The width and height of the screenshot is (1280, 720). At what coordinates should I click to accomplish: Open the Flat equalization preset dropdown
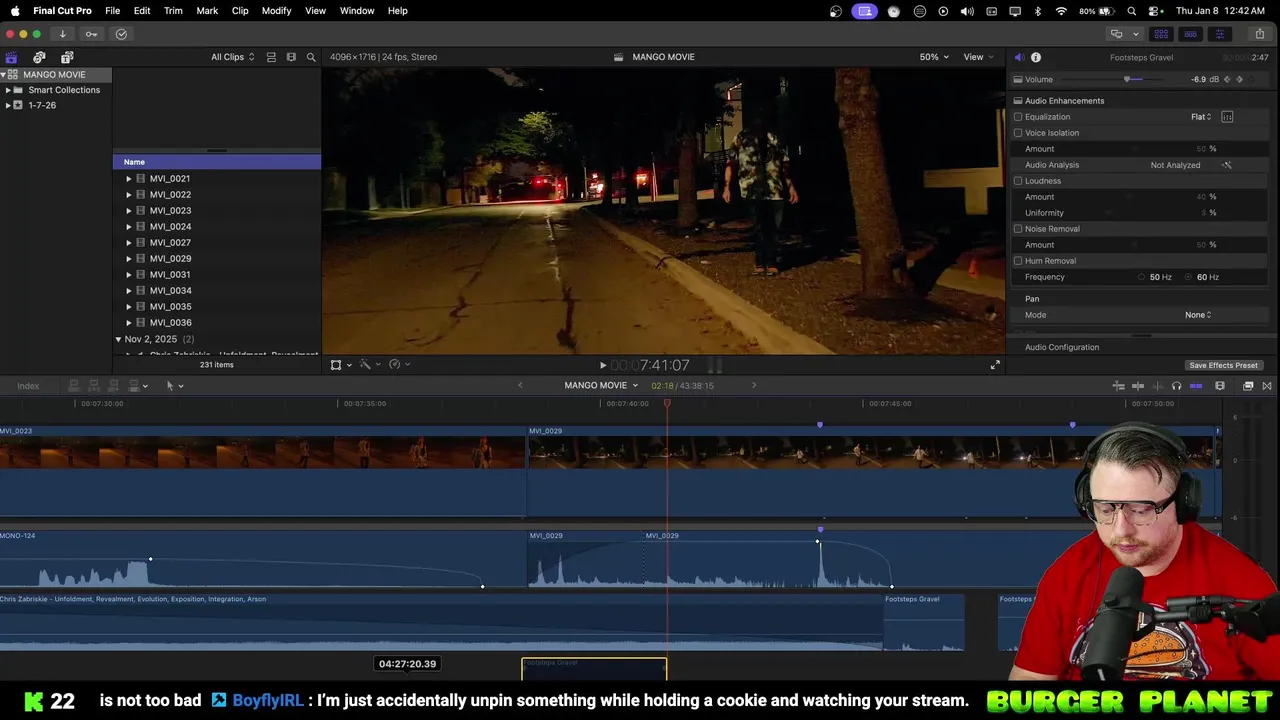[1201, 117]
